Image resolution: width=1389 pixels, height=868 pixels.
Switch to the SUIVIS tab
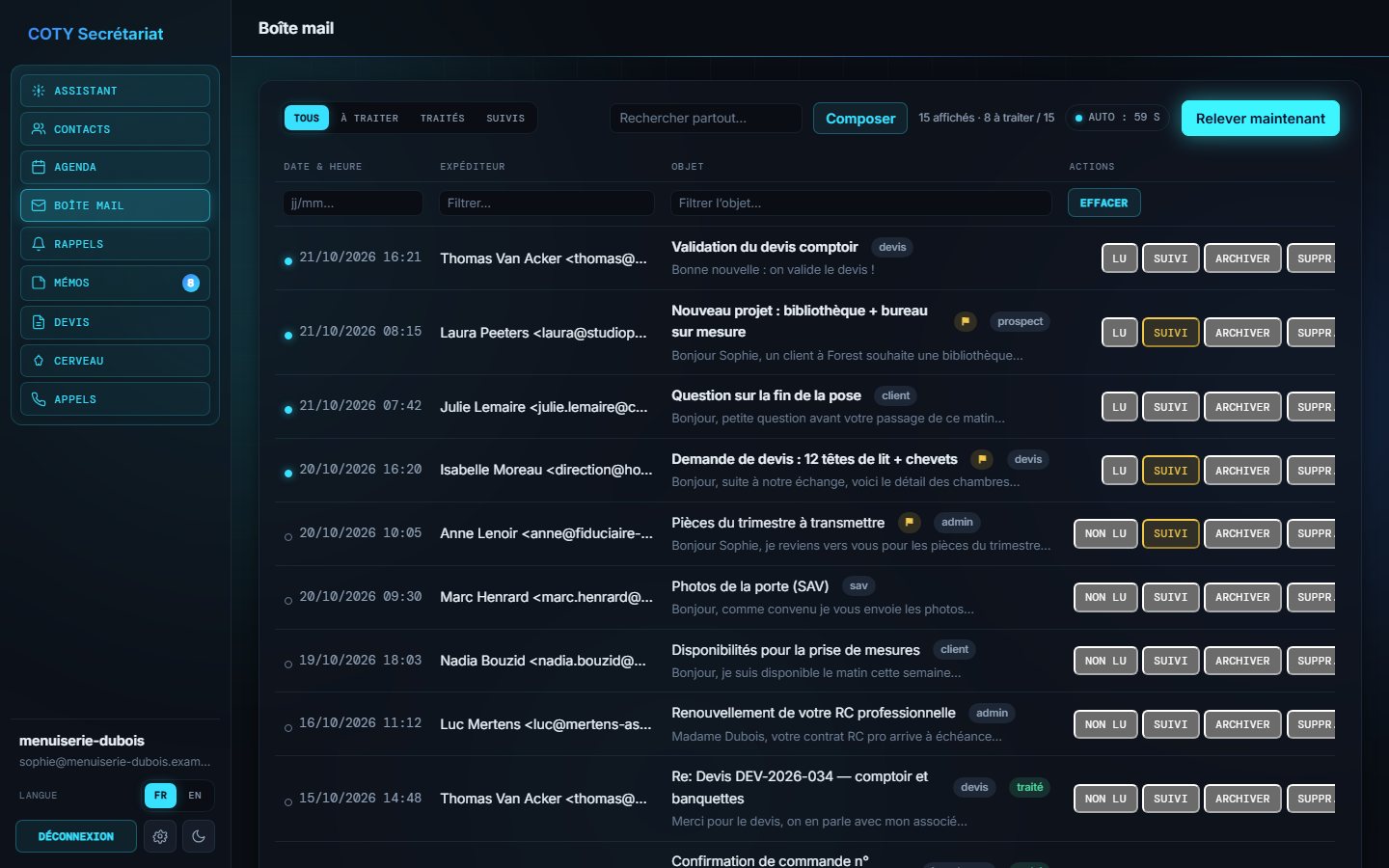(505, 118)
